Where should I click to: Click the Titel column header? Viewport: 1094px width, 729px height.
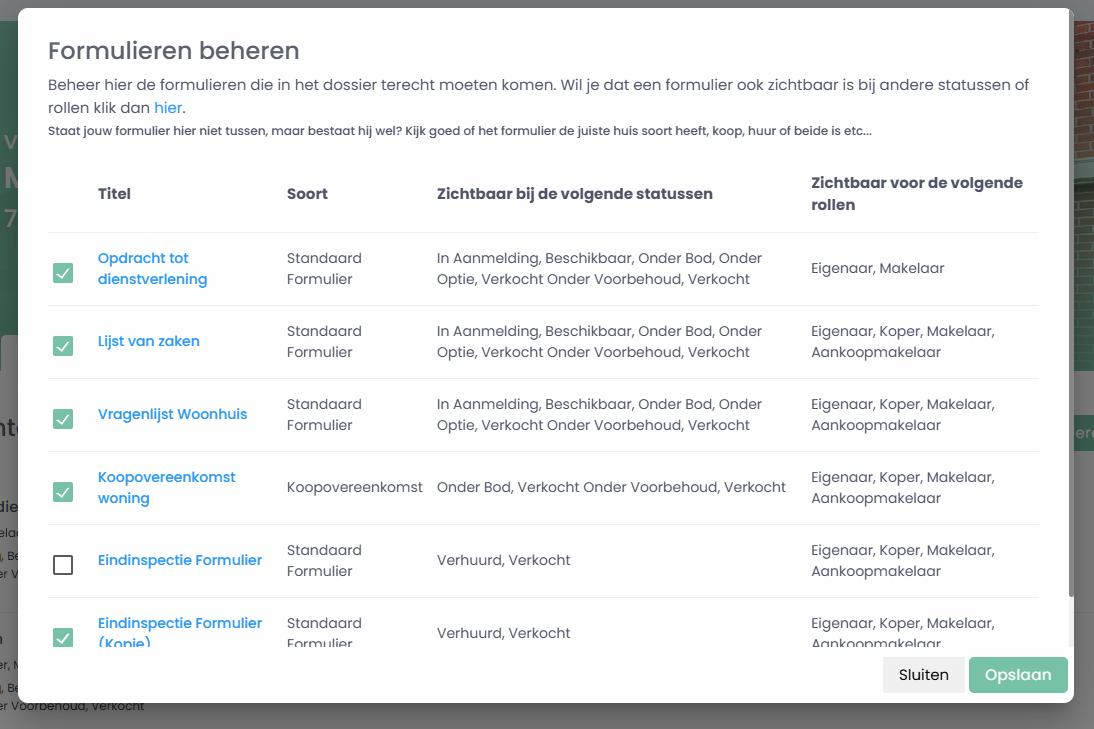114,194
